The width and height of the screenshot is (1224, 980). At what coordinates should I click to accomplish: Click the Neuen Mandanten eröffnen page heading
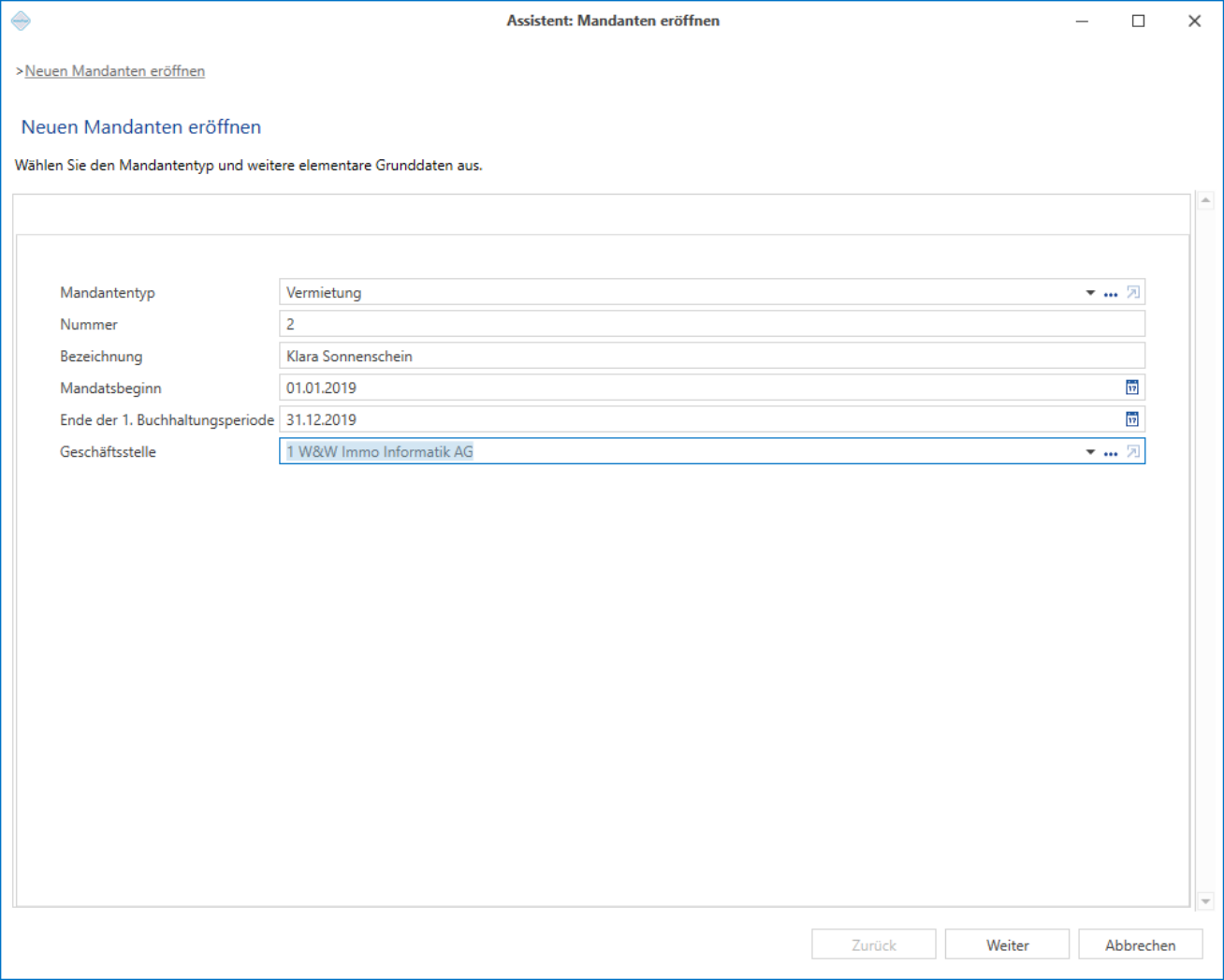click(x=141, y=127)
